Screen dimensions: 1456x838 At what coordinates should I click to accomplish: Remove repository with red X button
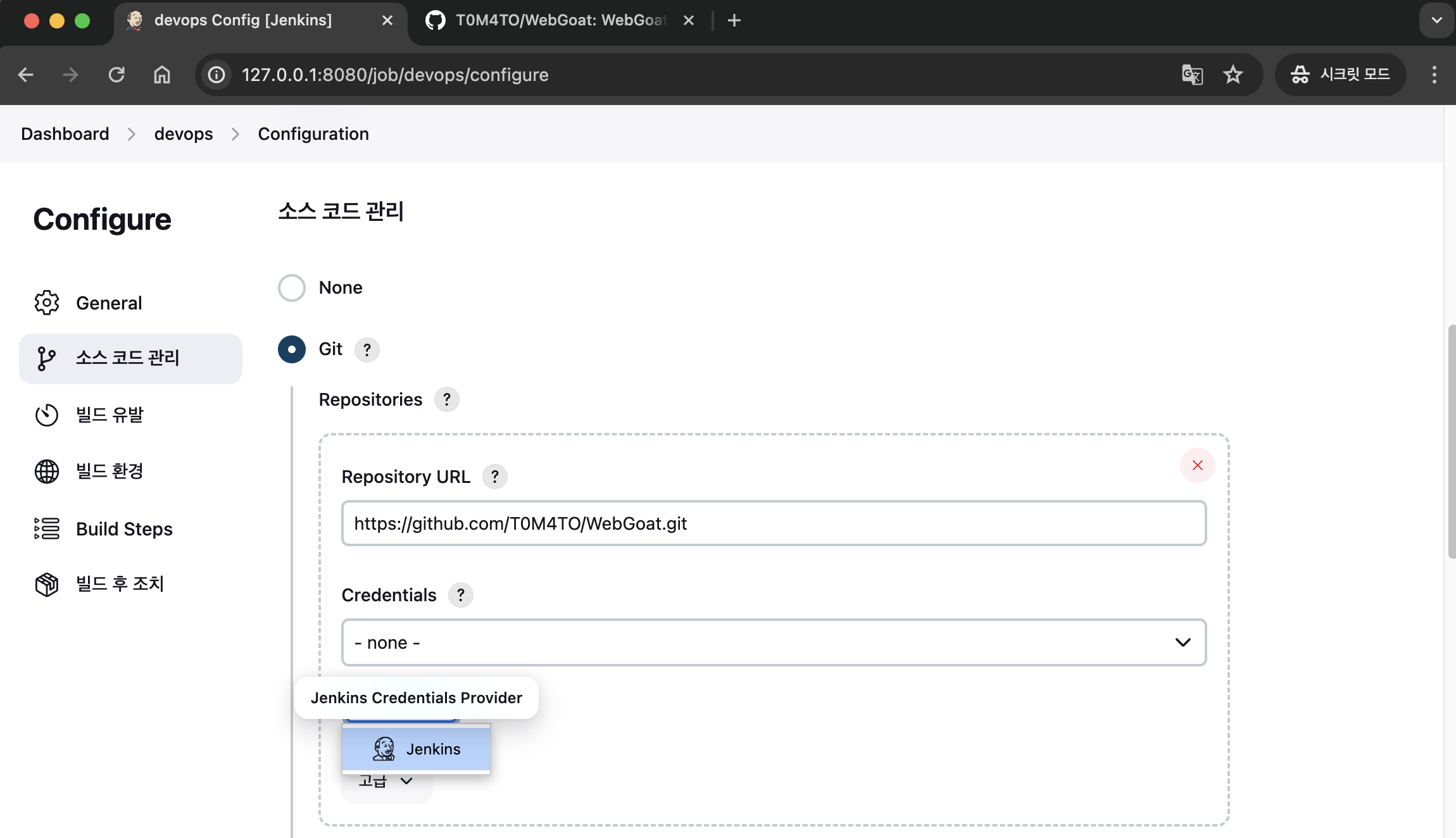(x=1197, y=465)
